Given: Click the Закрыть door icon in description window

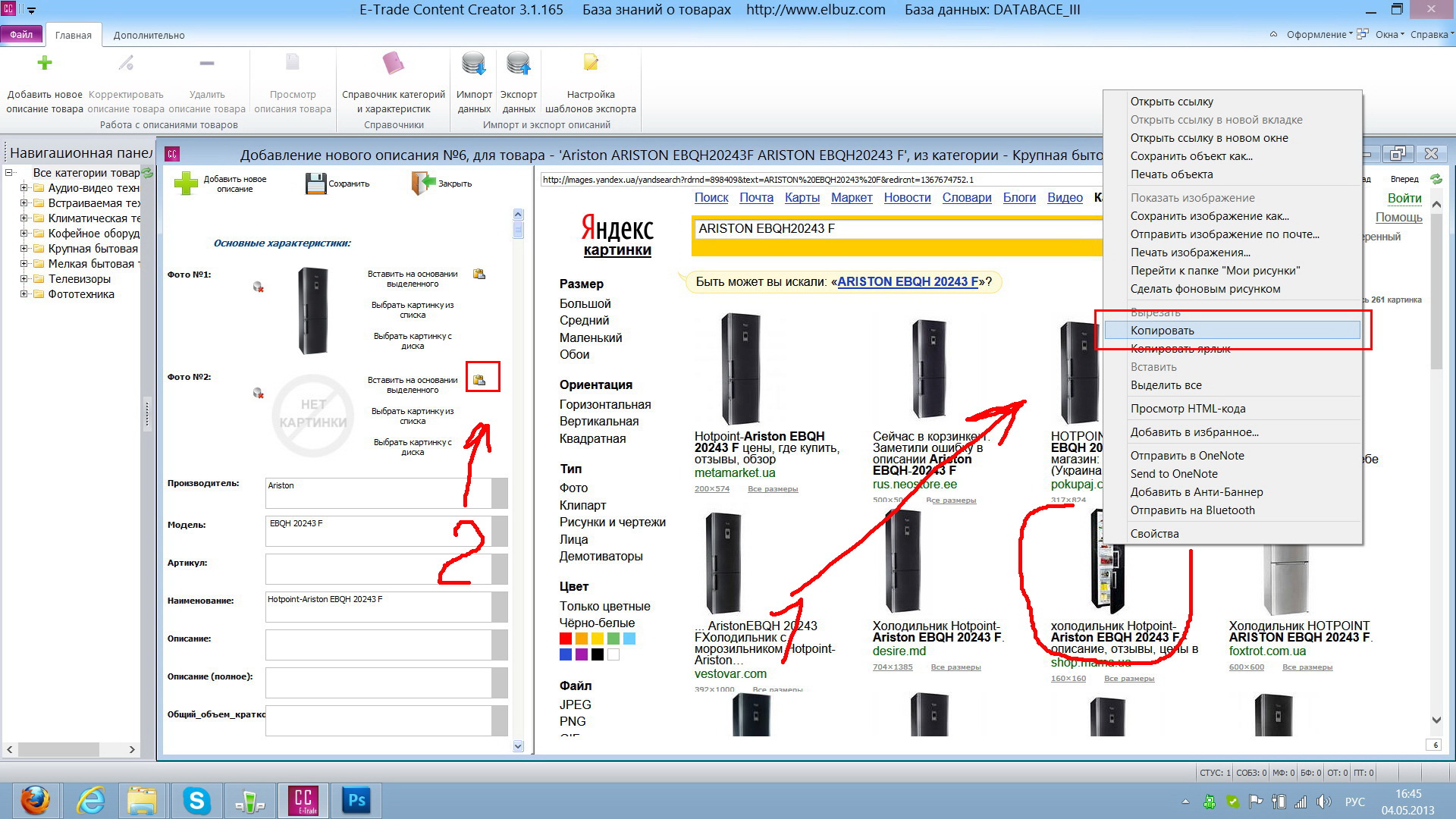Looking at the screenshot, I should click(424, 184).
